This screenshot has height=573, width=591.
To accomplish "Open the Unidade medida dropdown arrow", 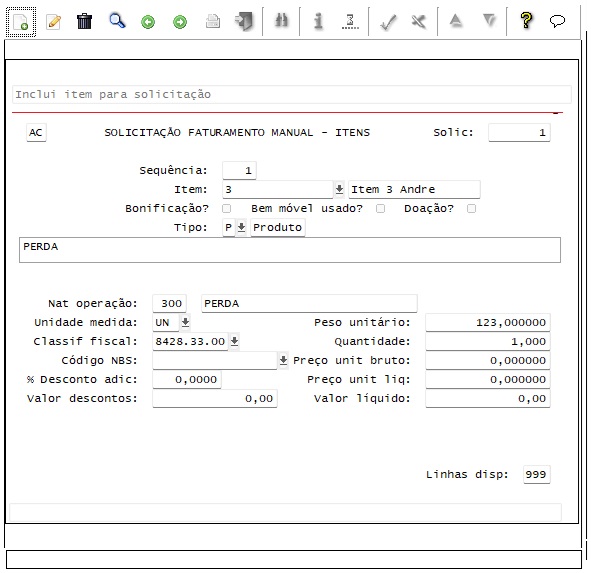I will (185, 322).
